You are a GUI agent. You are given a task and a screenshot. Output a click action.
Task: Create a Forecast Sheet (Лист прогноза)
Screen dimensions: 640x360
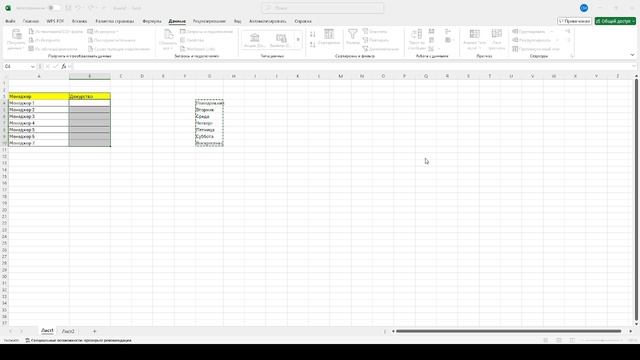[x=496, y=40]
